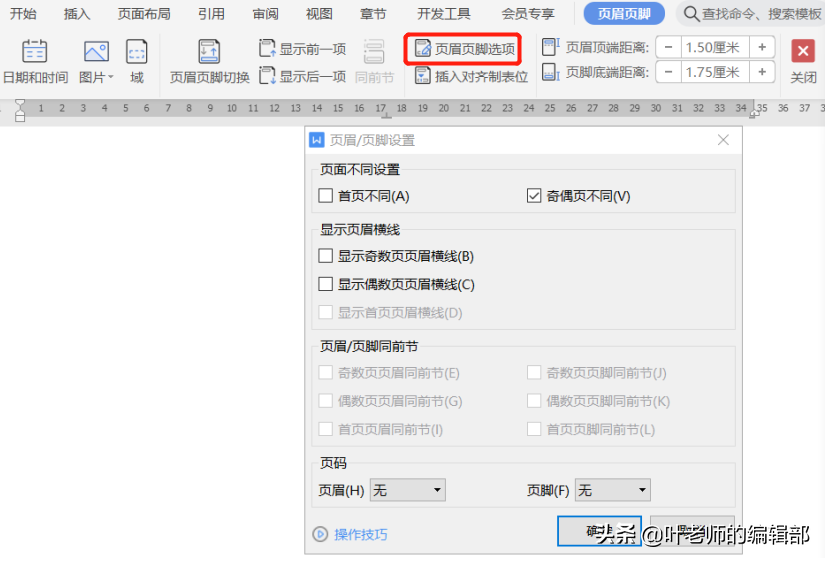Click the WPS logo in dialog title

[x=317, y=140]
